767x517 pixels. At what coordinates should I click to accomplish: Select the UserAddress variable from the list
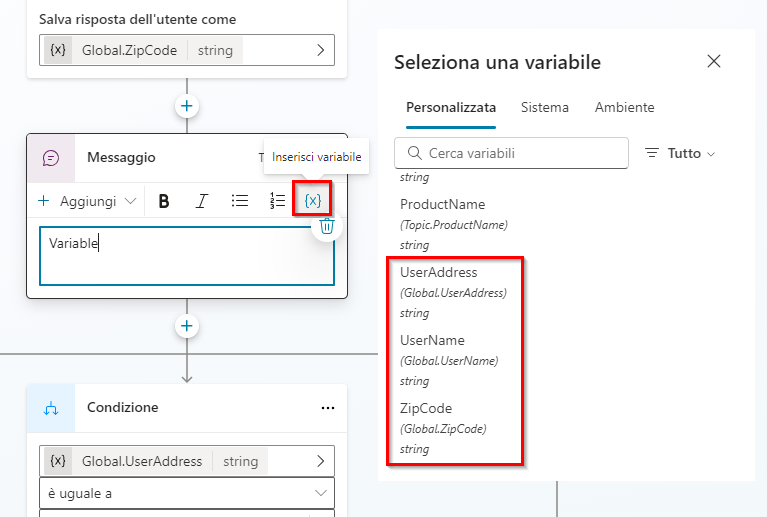(454, 292)
